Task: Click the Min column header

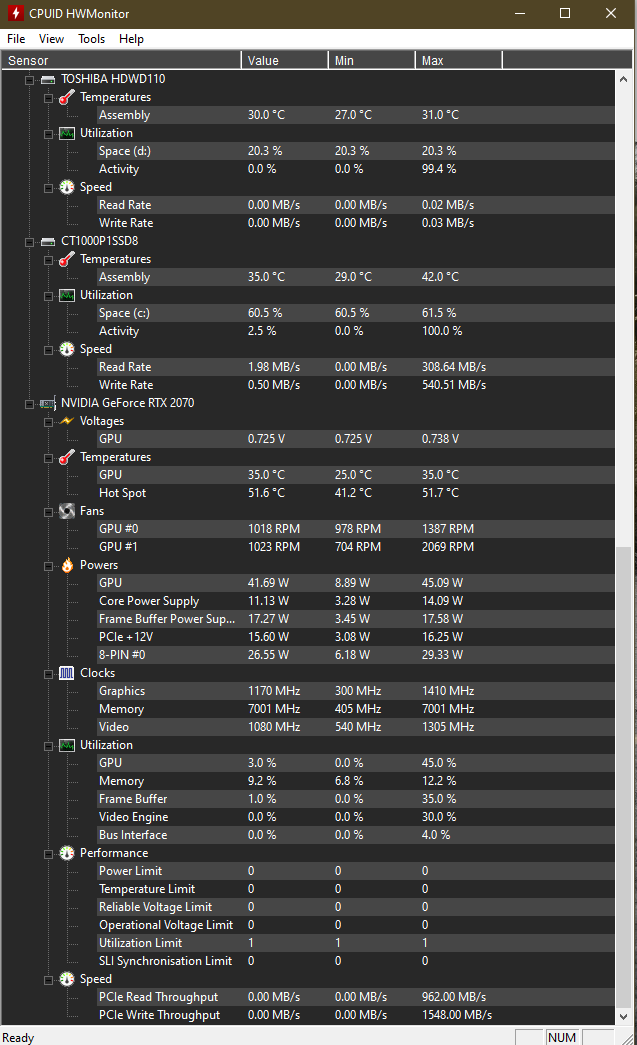Action: pos(372,61)
